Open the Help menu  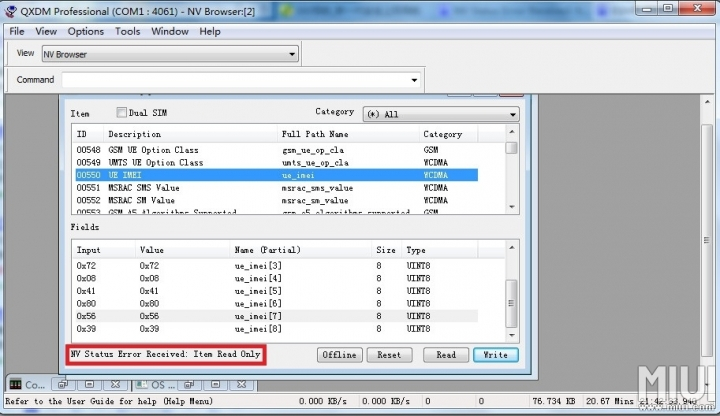pos(210,31)
